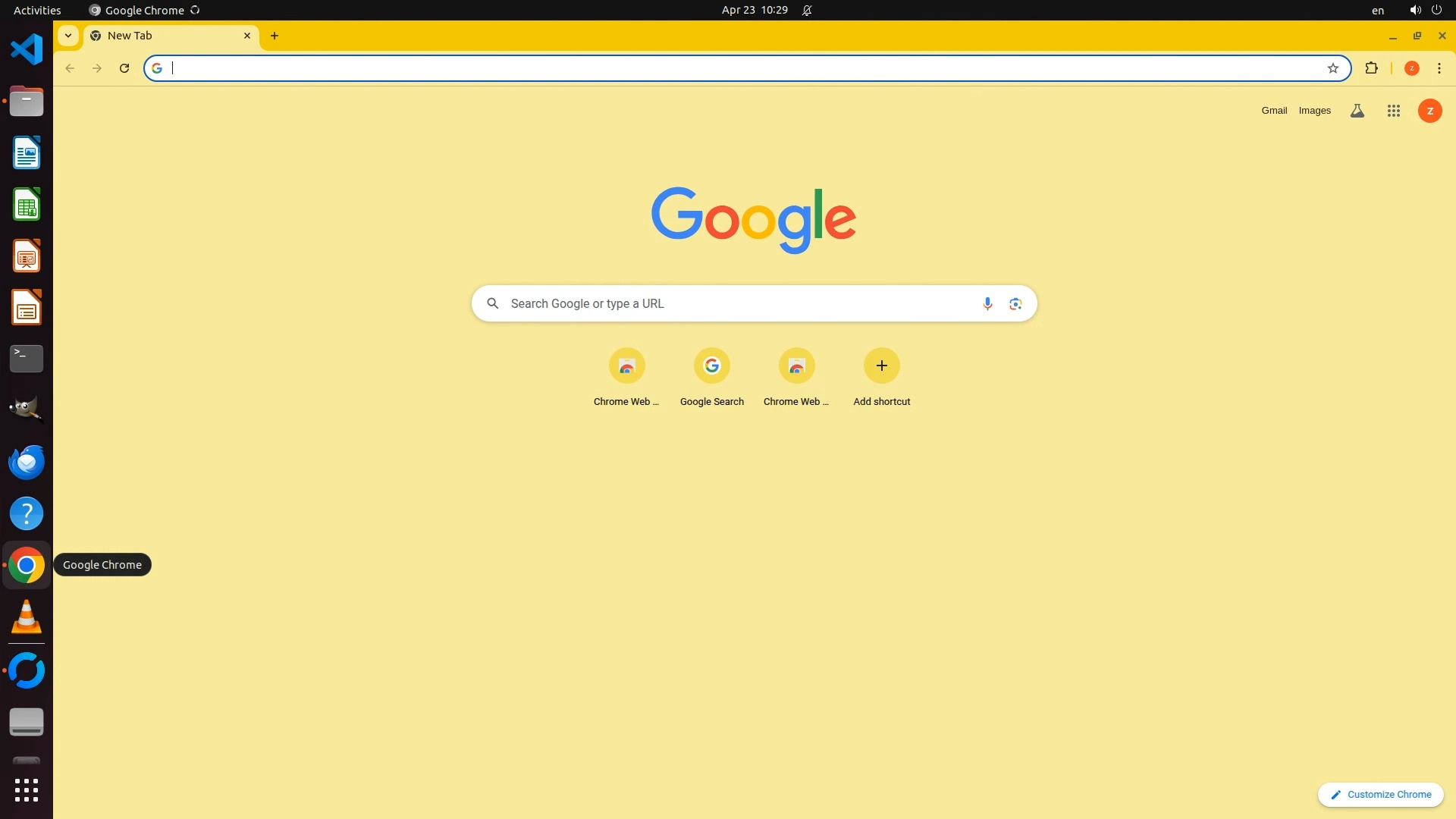Bookmark this tab with star icon
1456x819 pixels.
coord(1332,68)
